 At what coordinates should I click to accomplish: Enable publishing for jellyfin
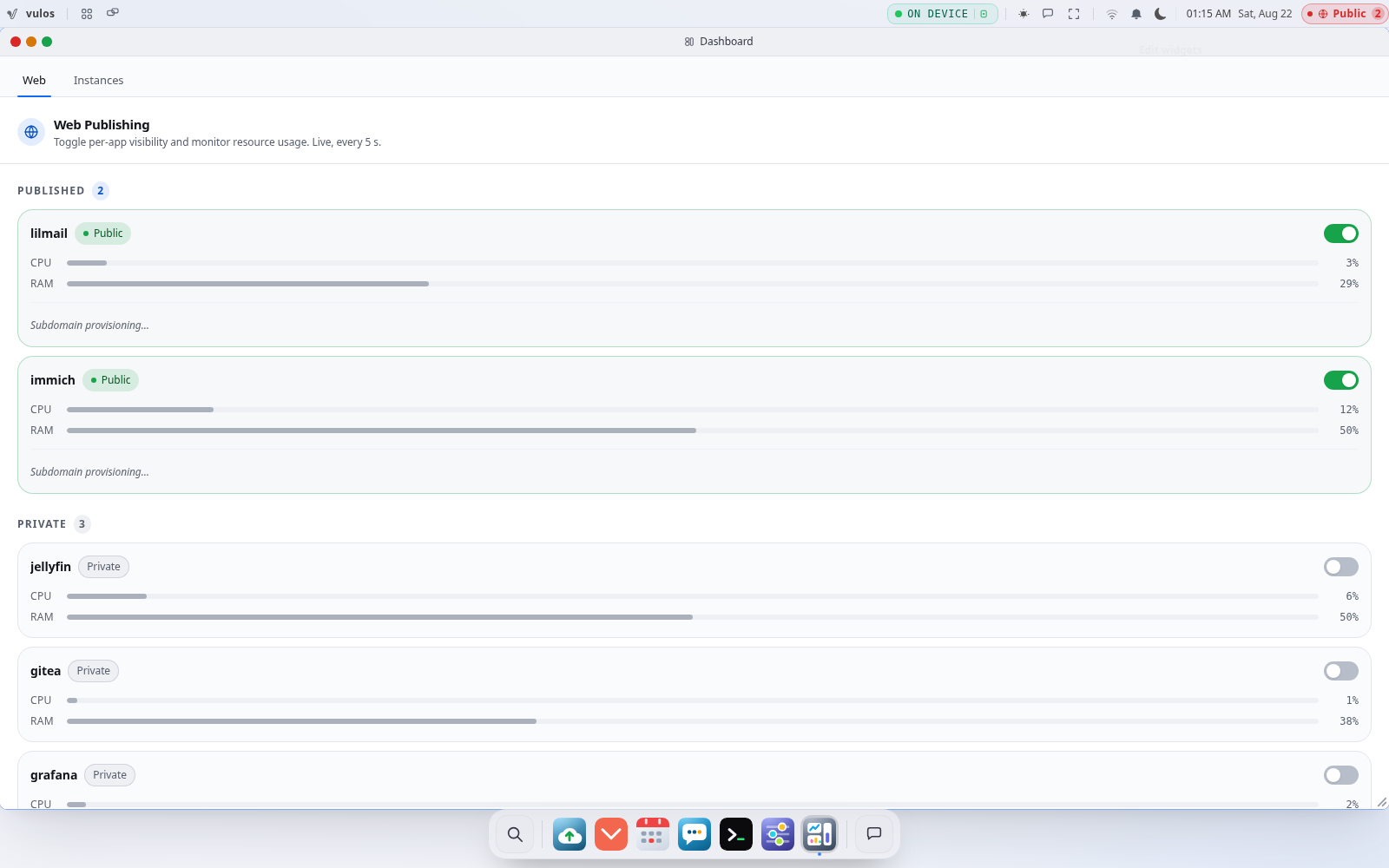click(x=1341, y=567)
